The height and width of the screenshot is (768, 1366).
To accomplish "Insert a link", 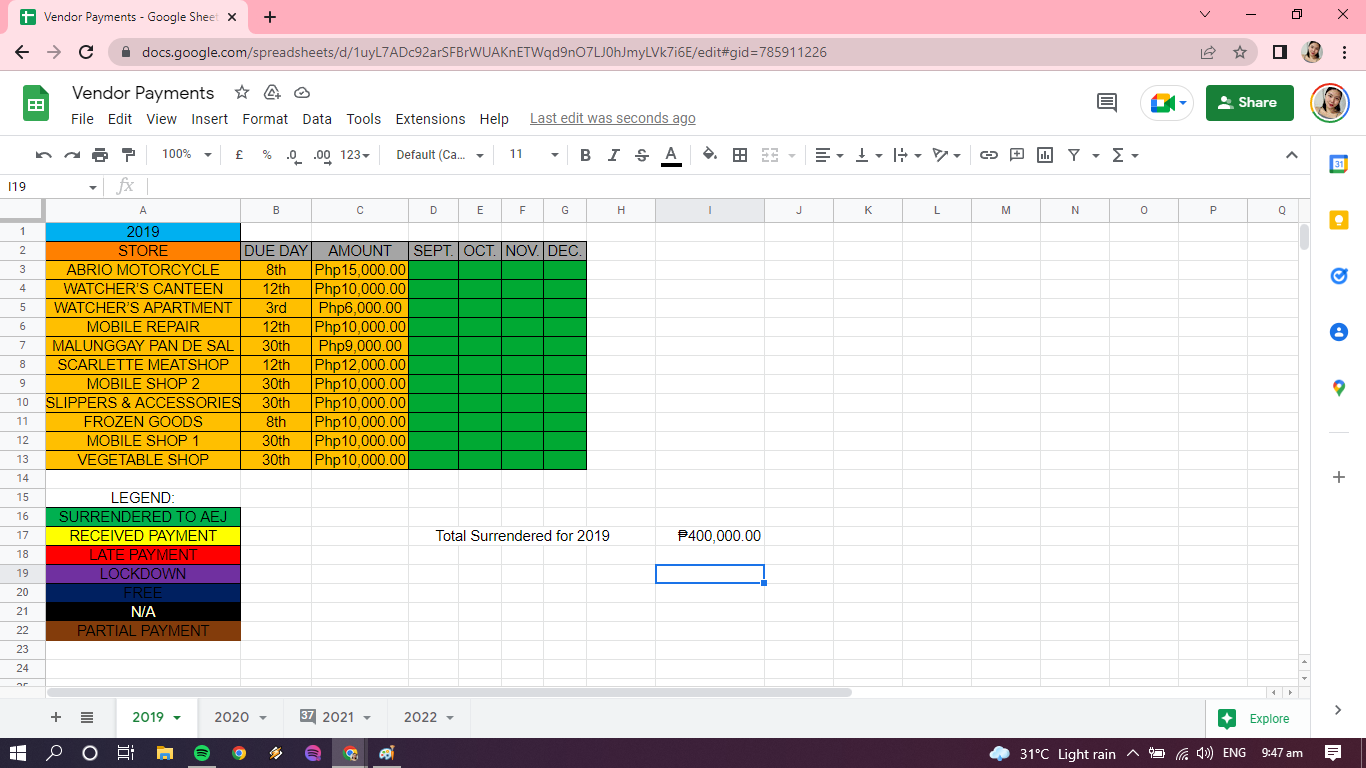I will click(989, 155).
